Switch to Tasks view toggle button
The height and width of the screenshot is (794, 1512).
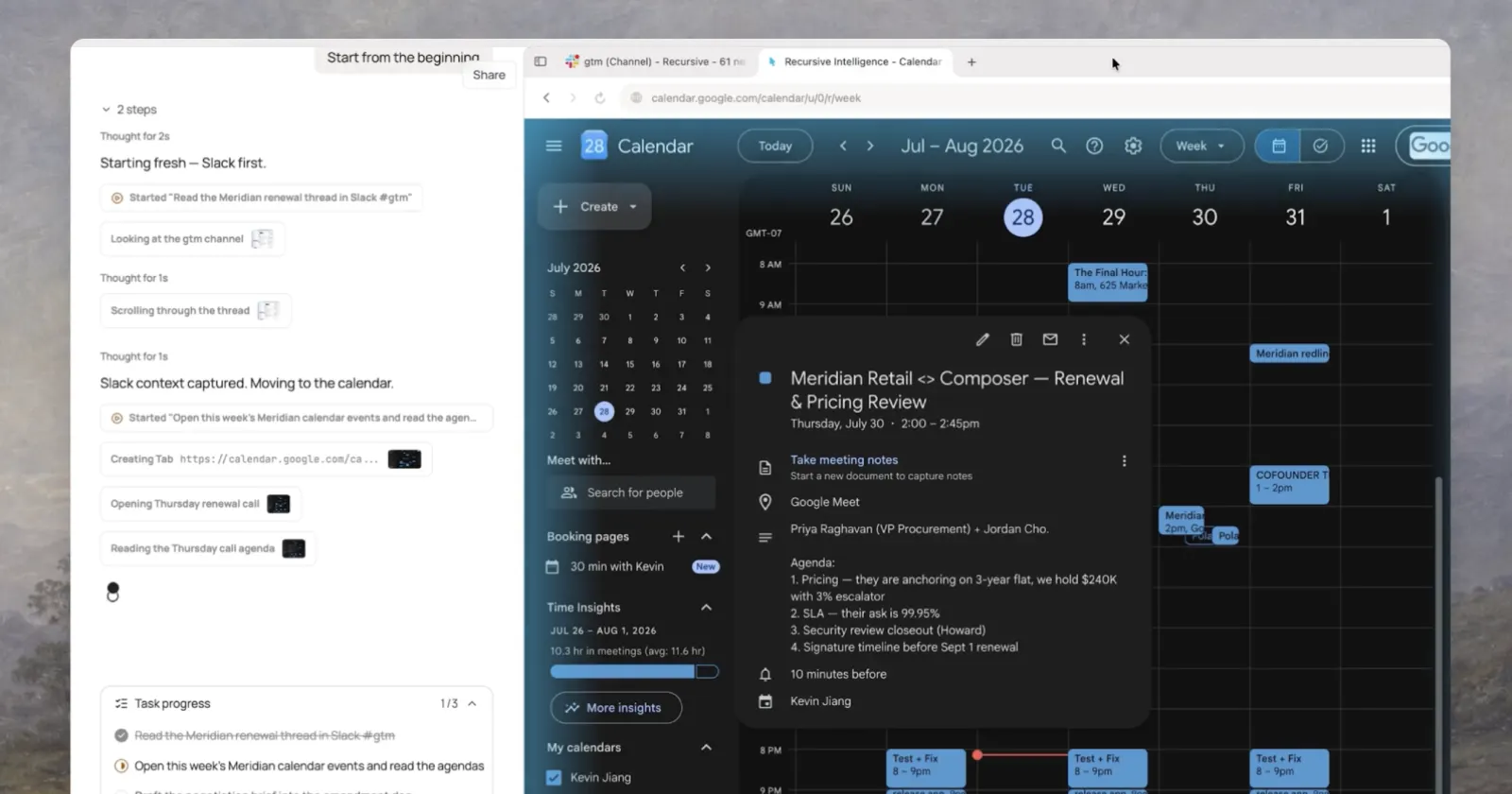coord(1321,146)
